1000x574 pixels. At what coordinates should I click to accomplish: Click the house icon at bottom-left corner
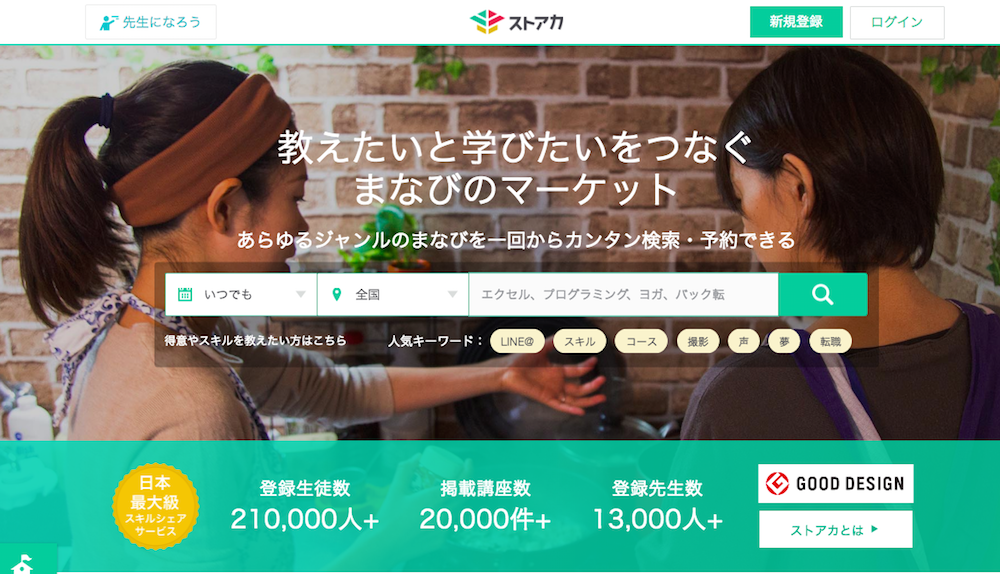point(23,564)
